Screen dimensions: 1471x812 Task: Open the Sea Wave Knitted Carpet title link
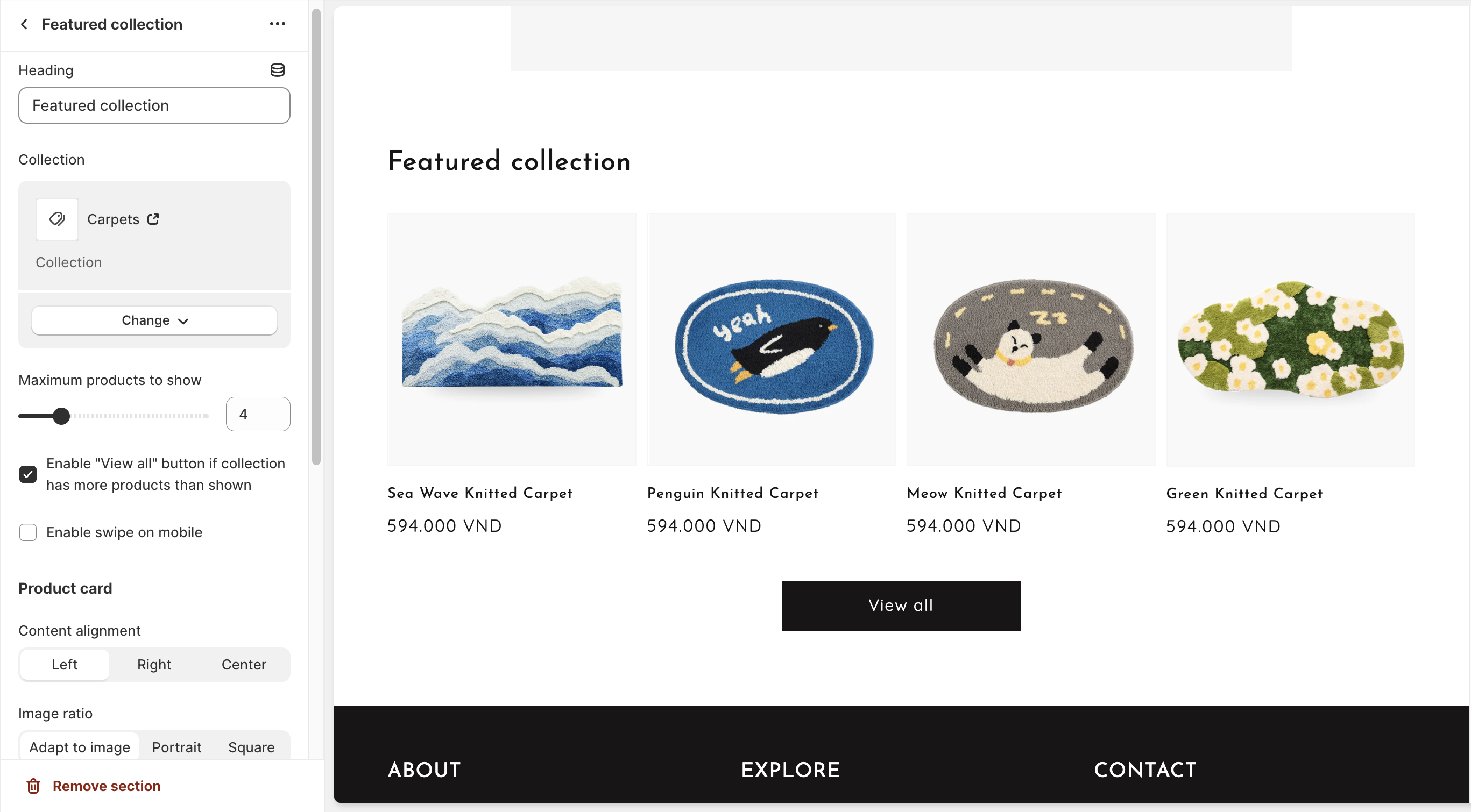480,493
